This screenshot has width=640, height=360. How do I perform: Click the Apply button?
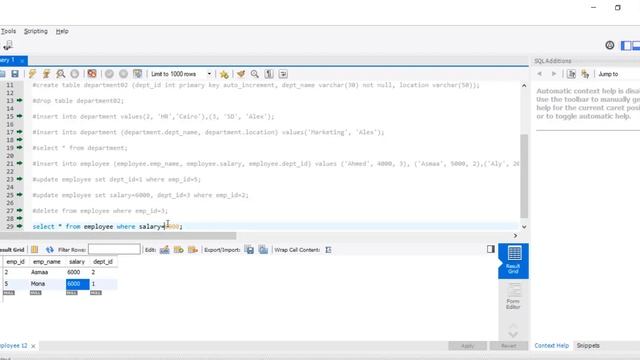(467, 346)
